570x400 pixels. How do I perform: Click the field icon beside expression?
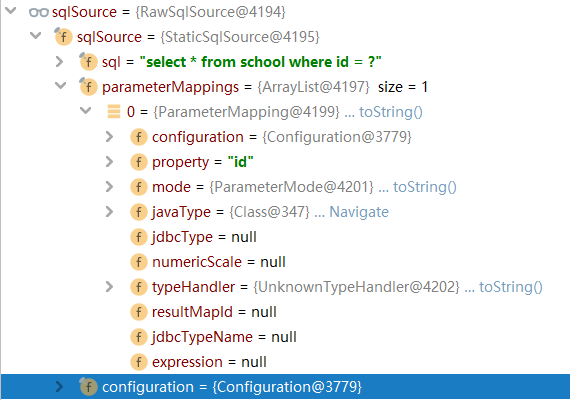139,362
